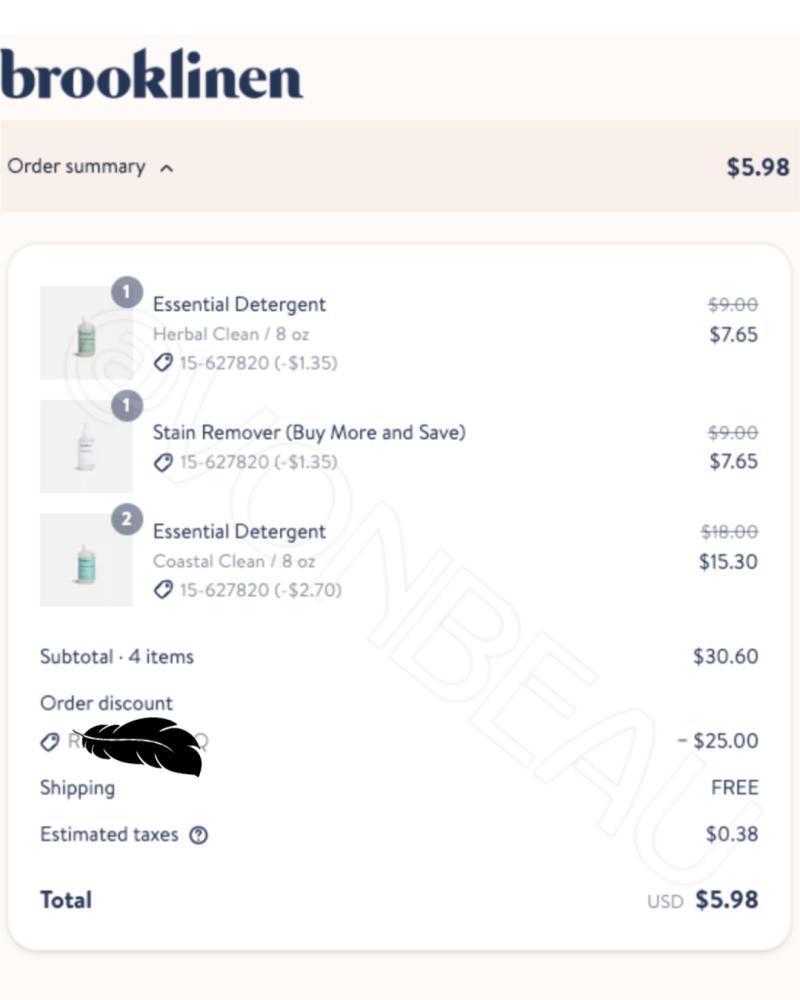Click the Shipping FREE value
This screenshot has height=1000, width=800.
click(x=735, y=788)
